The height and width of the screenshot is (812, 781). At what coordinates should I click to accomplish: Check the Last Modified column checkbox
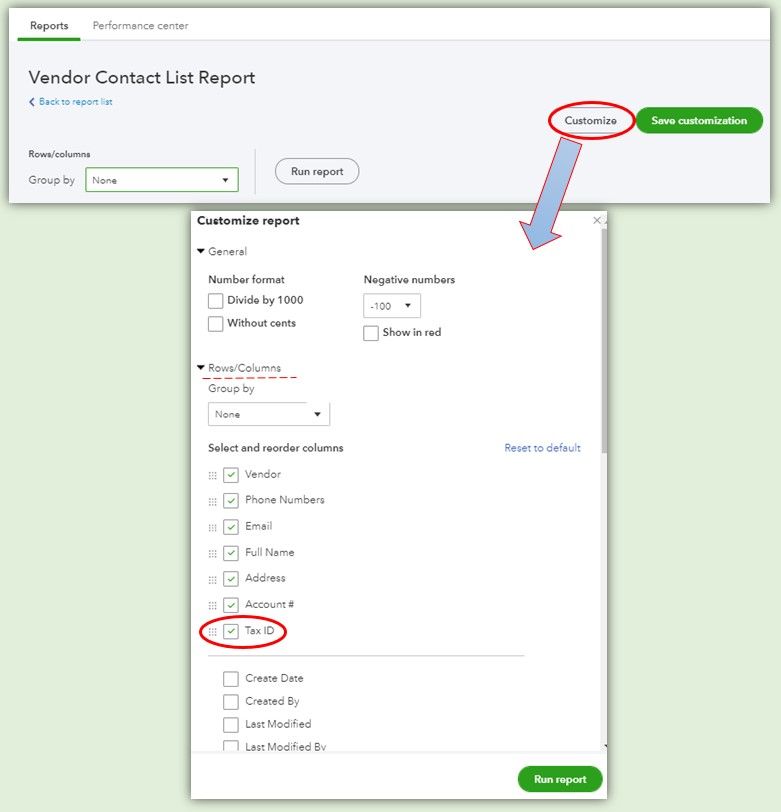click(231, 724)
